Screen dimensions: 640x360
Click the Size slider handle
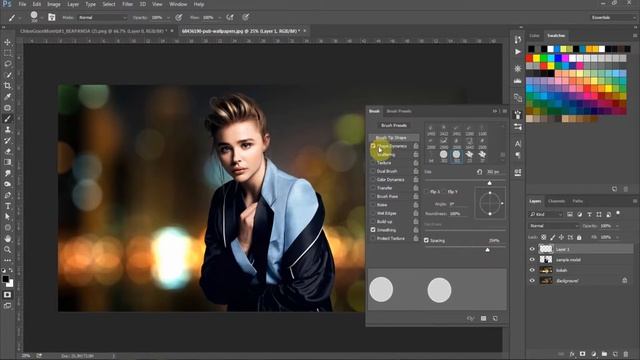(489, 183)
